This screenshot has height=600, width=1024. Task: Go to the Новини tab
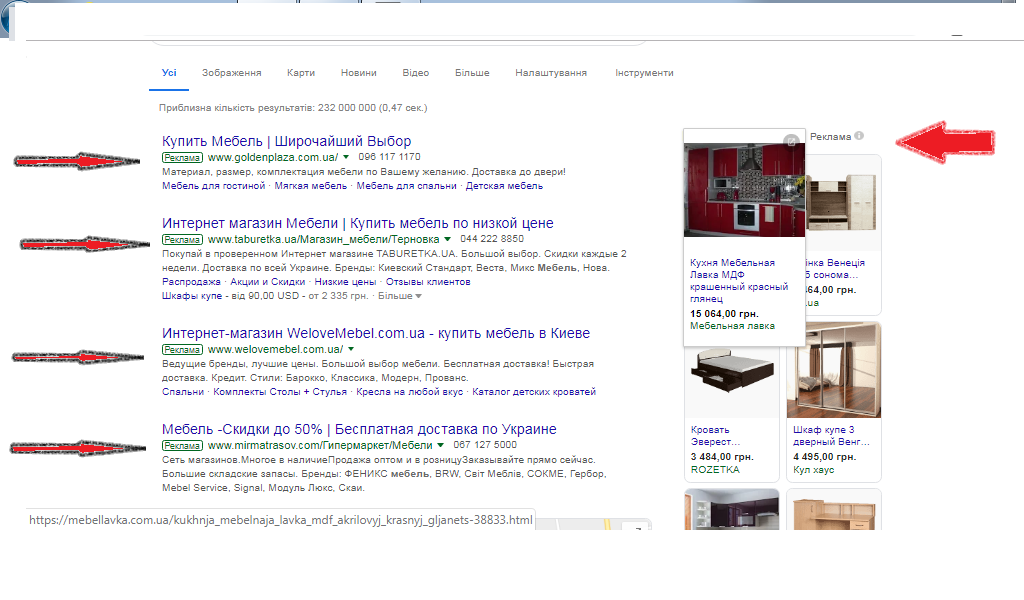click(x=359, y=72)
